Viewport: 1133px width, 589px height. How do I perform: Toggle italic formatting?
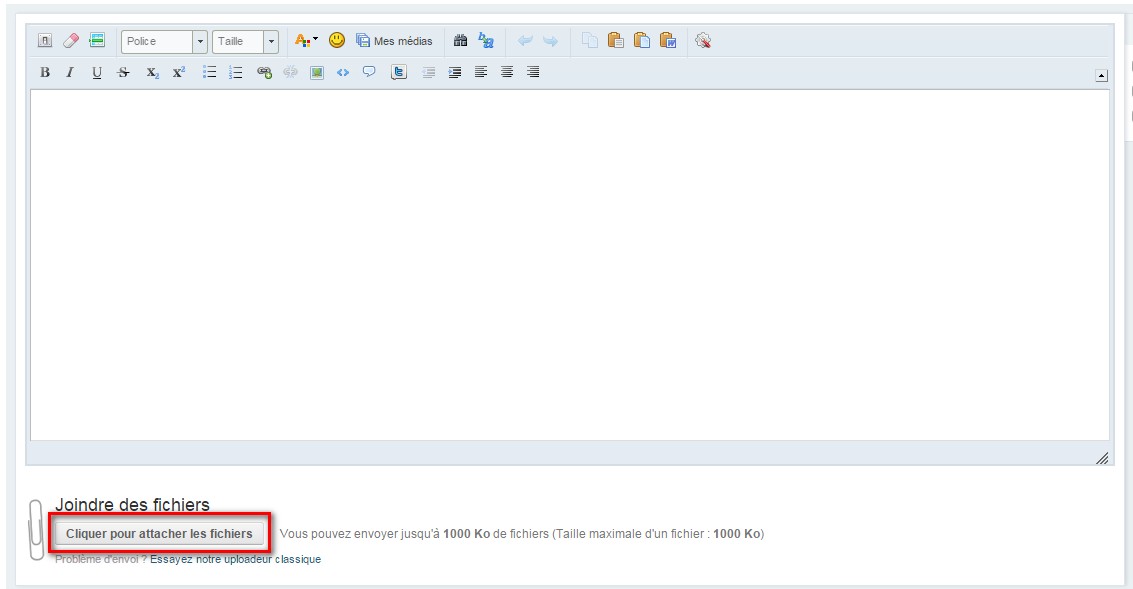[70, 72]
